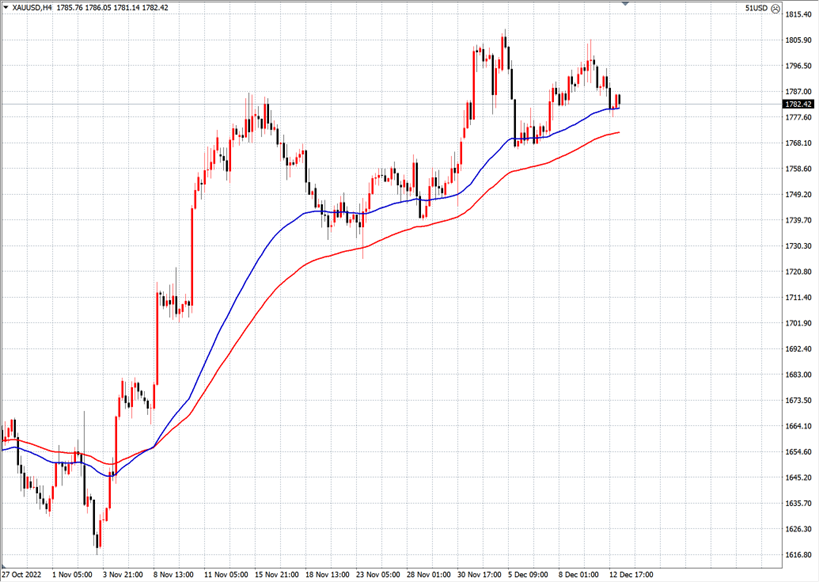Screen dimensions: 819x582
Task: Click the 1654.60 price scale label
Action: [x=798, y=452]
